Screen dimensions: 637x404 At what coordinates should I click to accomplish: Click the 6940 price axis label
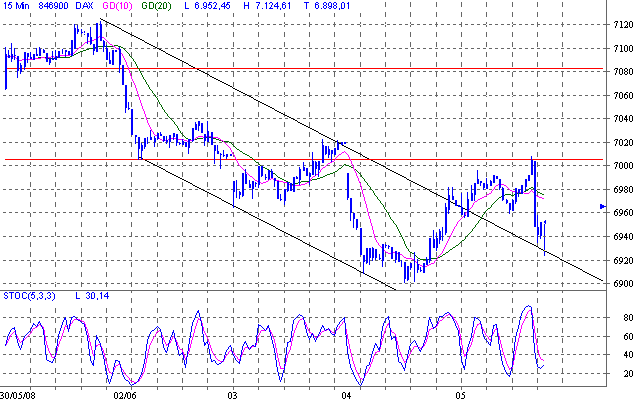tap(624, 237)
